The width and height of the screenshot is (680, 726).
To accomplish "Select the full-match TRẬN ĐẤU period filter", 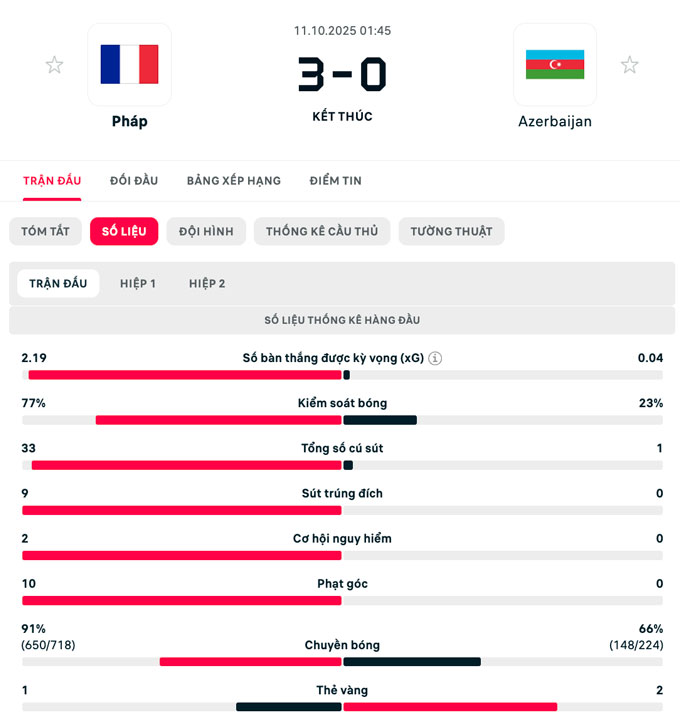I will click(58, 283).
